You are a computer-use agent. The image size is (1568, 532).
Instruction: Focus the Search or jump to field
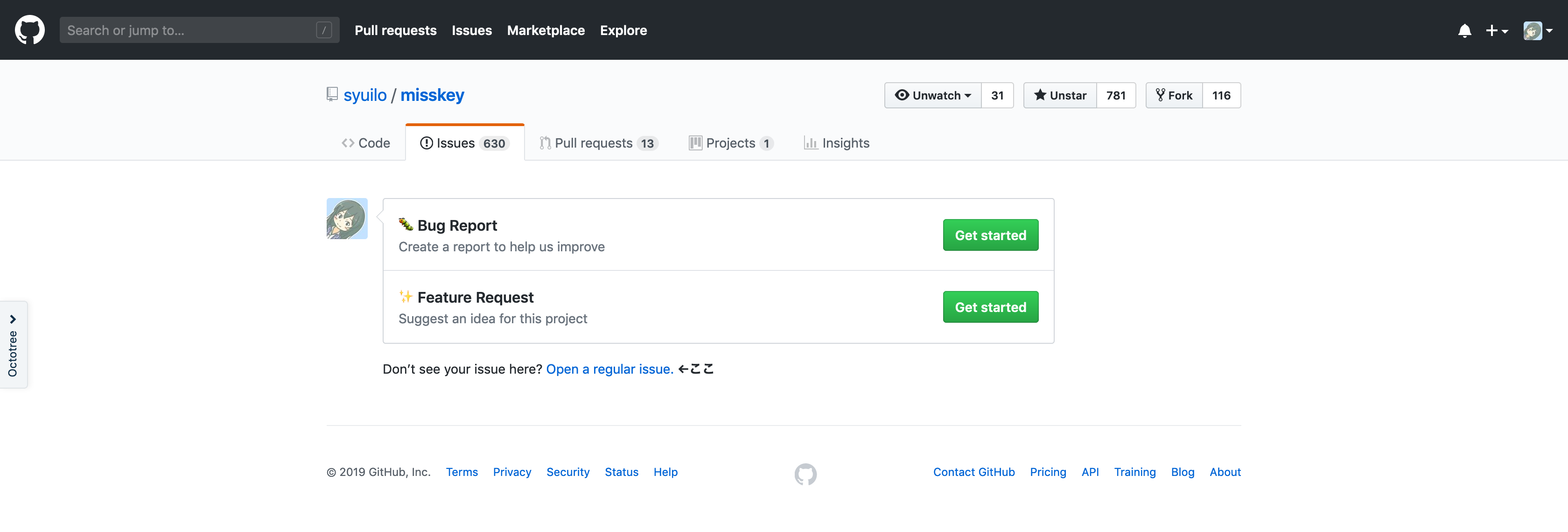(189, 30)
